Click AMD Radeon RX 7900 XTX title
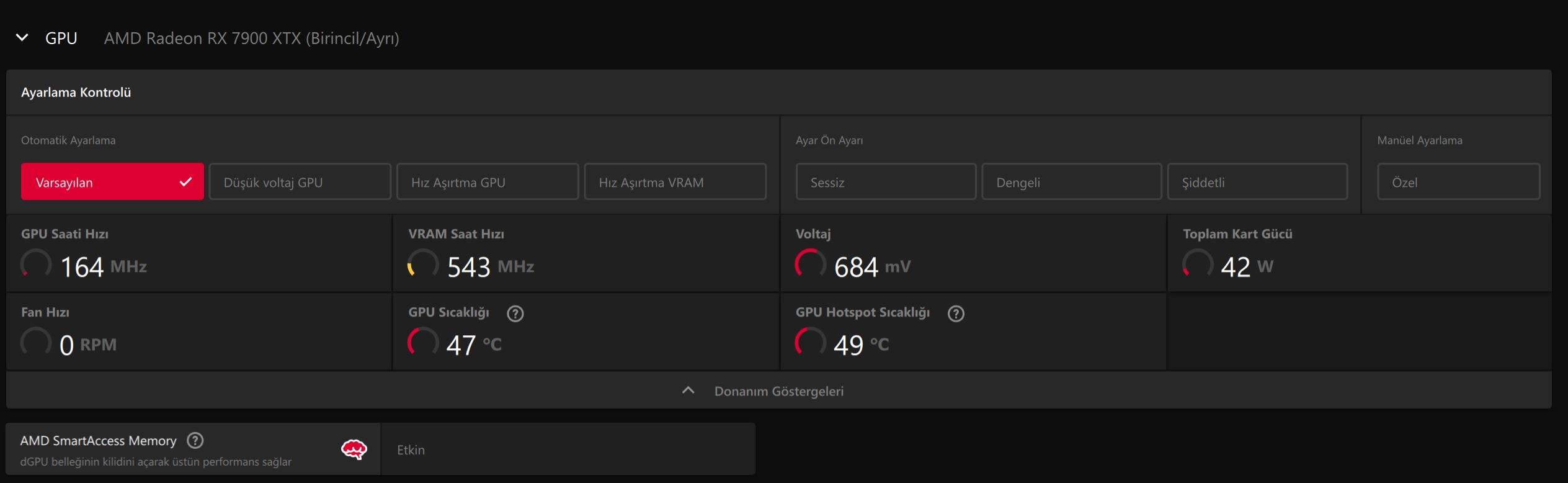 point(252,38)
